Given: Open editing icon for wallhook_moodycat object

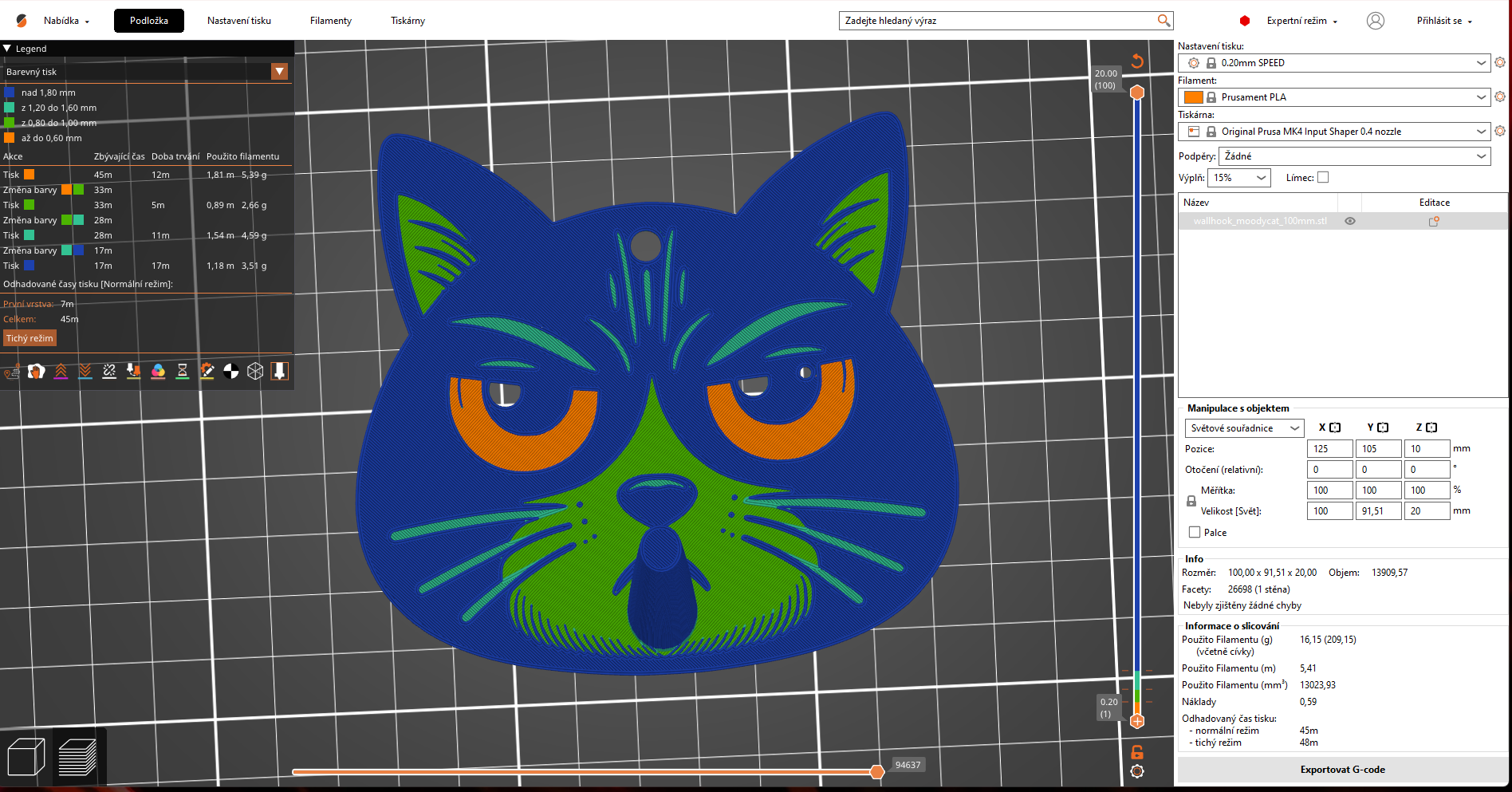Looking at the screenshot, I should pos(1434,221).
